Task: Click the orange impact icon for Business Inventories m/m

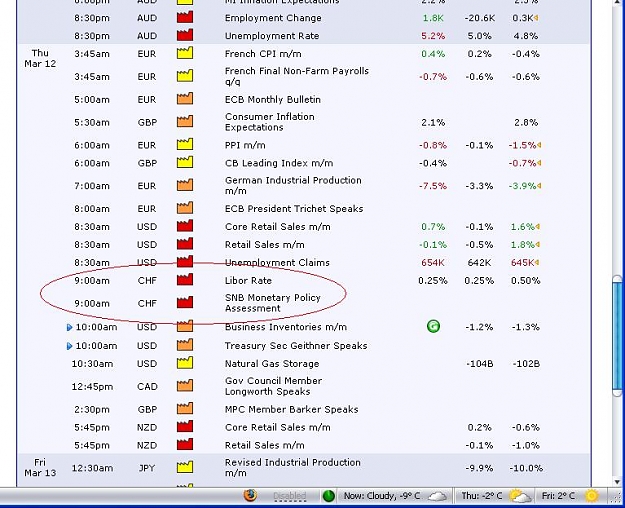Action: 185,326
